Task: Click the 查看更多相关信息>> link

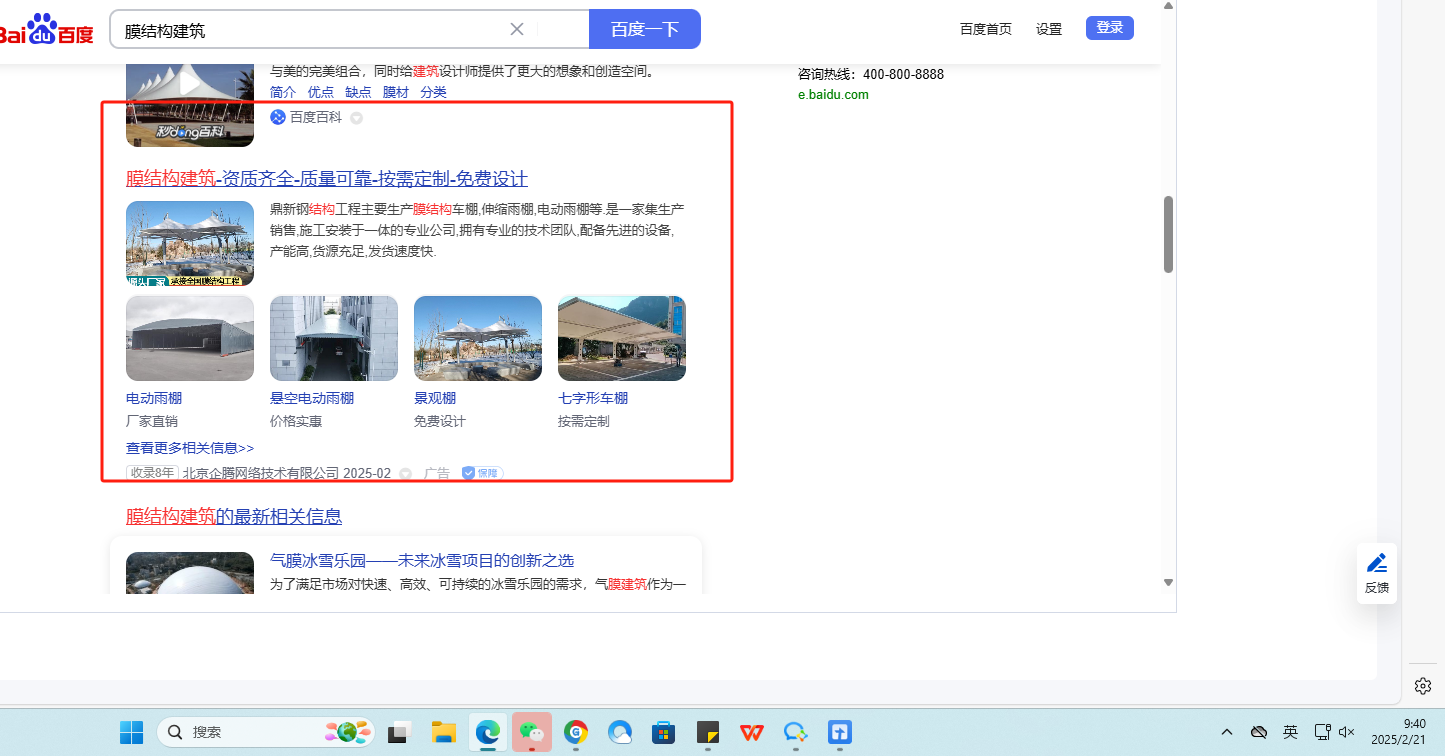Action: click(x=190, y=448)
